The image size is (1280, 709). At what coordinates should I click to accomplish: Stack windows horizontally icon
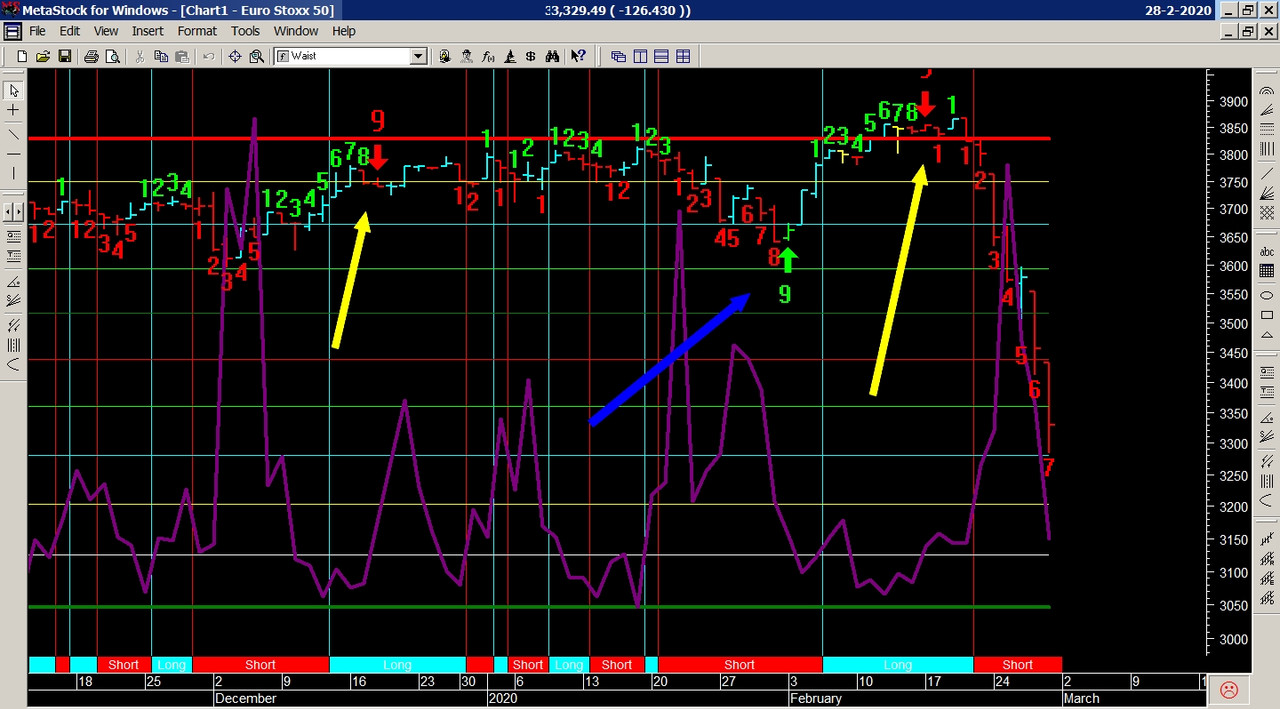coord(661,56)
